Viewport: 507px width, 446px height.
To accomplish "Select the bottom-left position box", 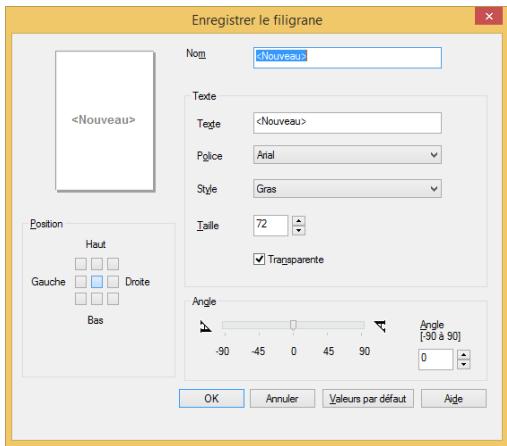I will [x=81, y=299].
